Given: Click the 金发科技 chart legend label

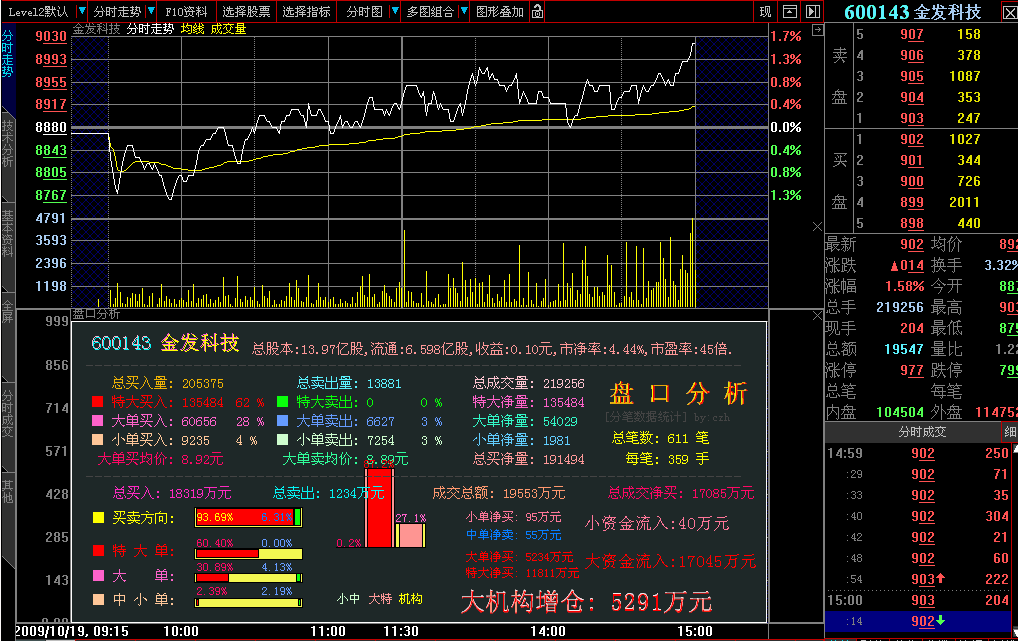Looking at the screenshot, I should tap(96, 29).
